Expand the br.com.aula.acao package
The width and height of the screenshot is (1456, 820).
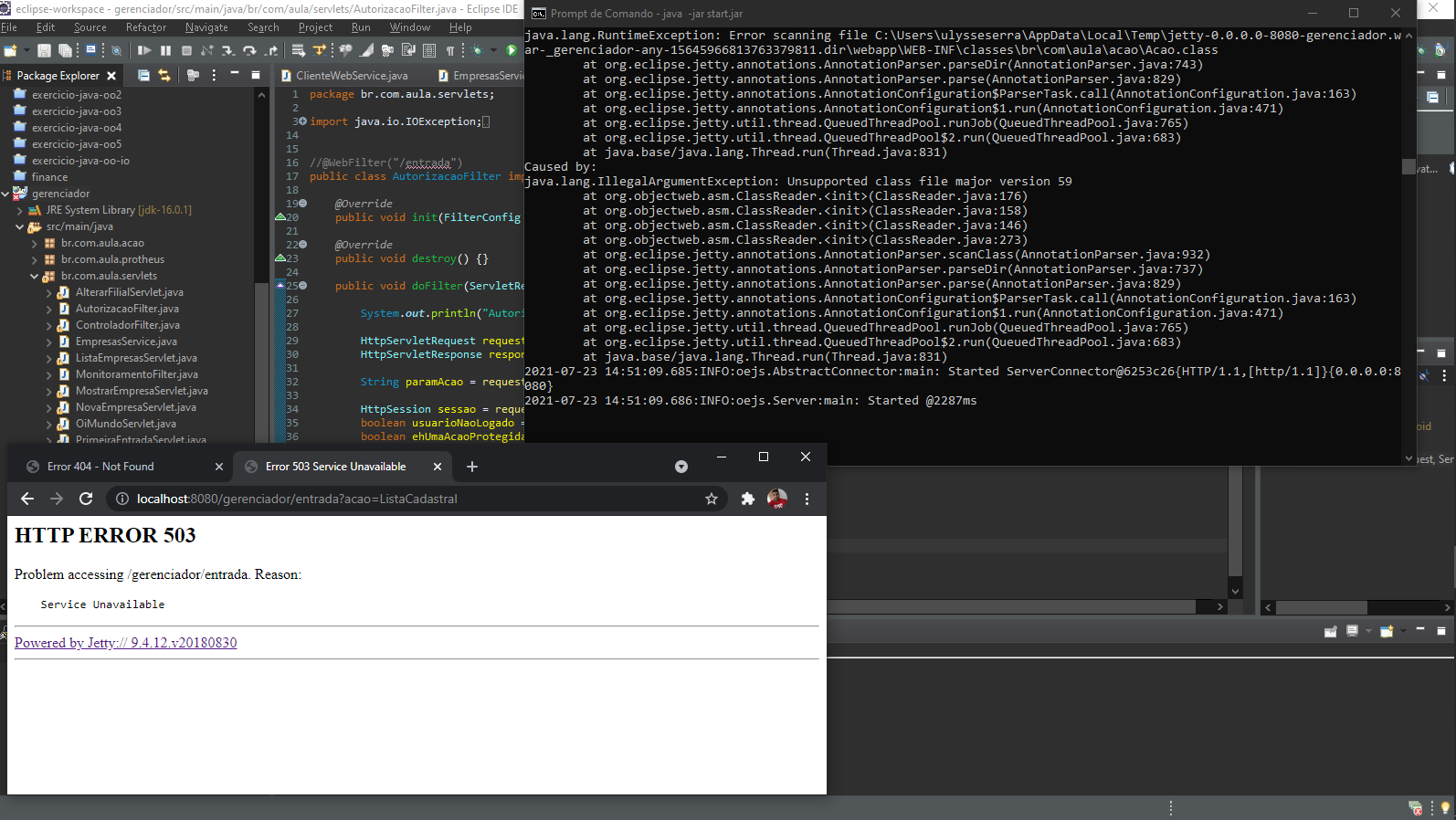tap(35, 243)
